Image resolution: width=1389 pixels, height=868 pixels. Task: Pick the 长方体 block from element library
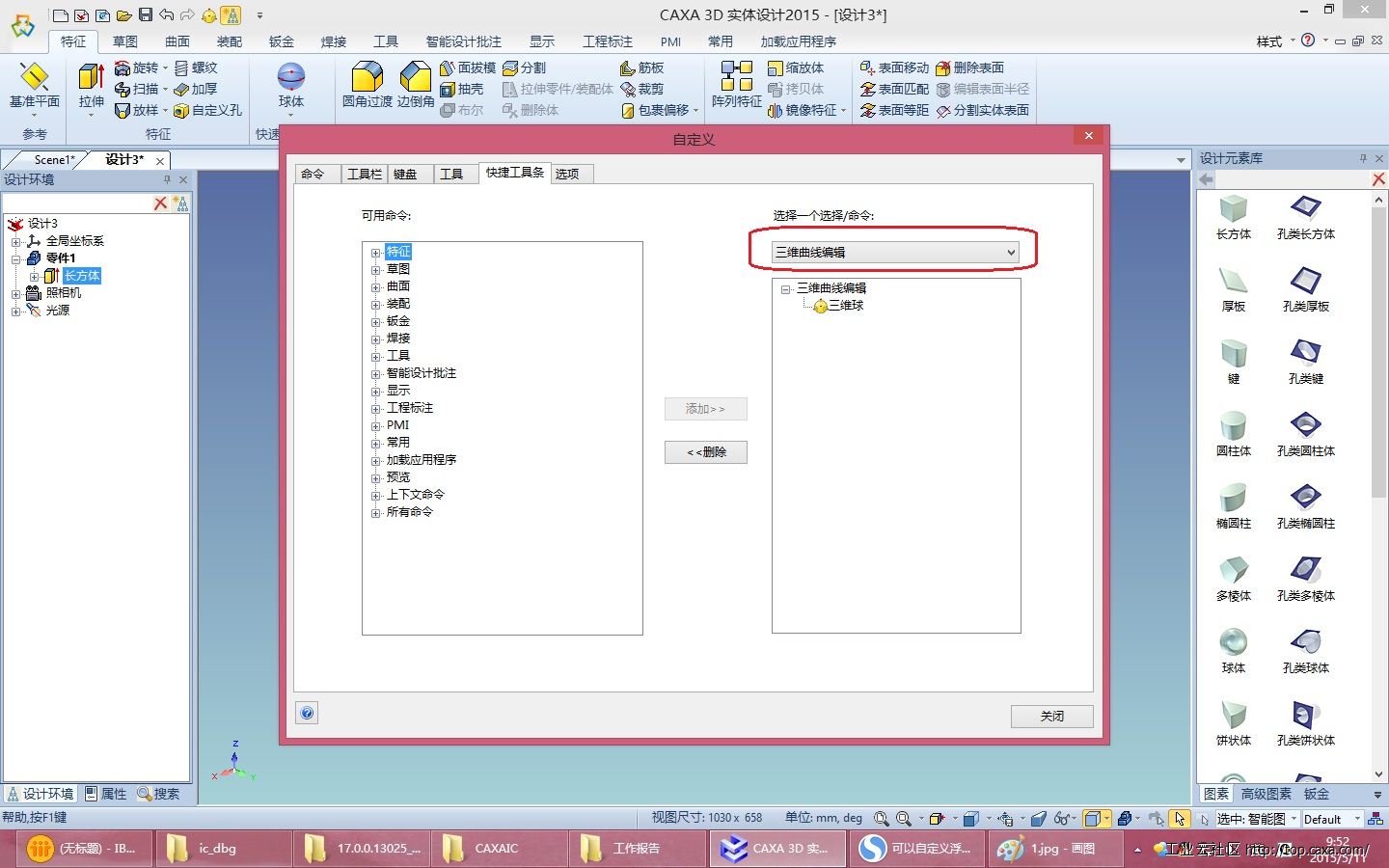1234,218
